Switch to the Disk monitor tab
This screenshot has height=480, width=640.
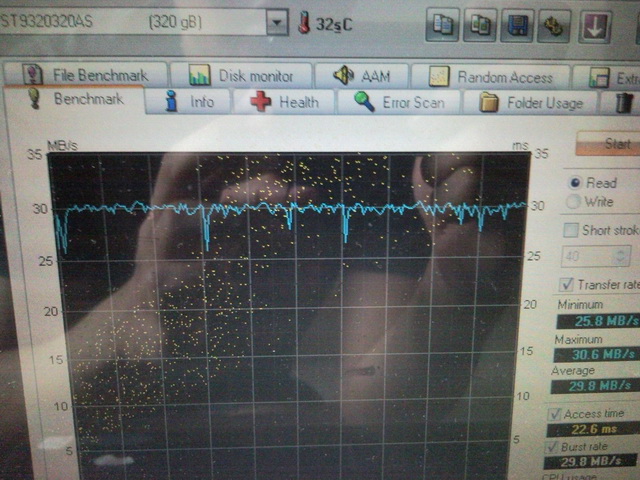241,76
